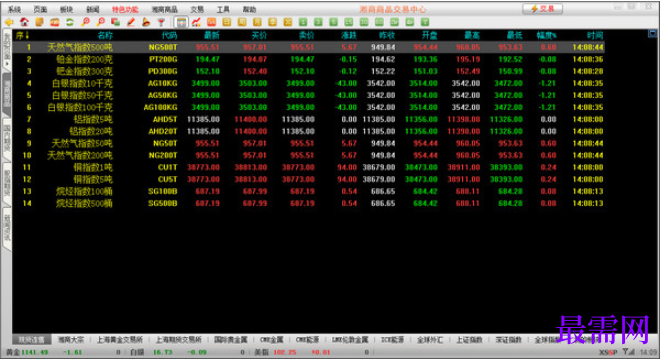Click the zoom out magnifier icon
The image size is (668, 361).
pos(101,22)
